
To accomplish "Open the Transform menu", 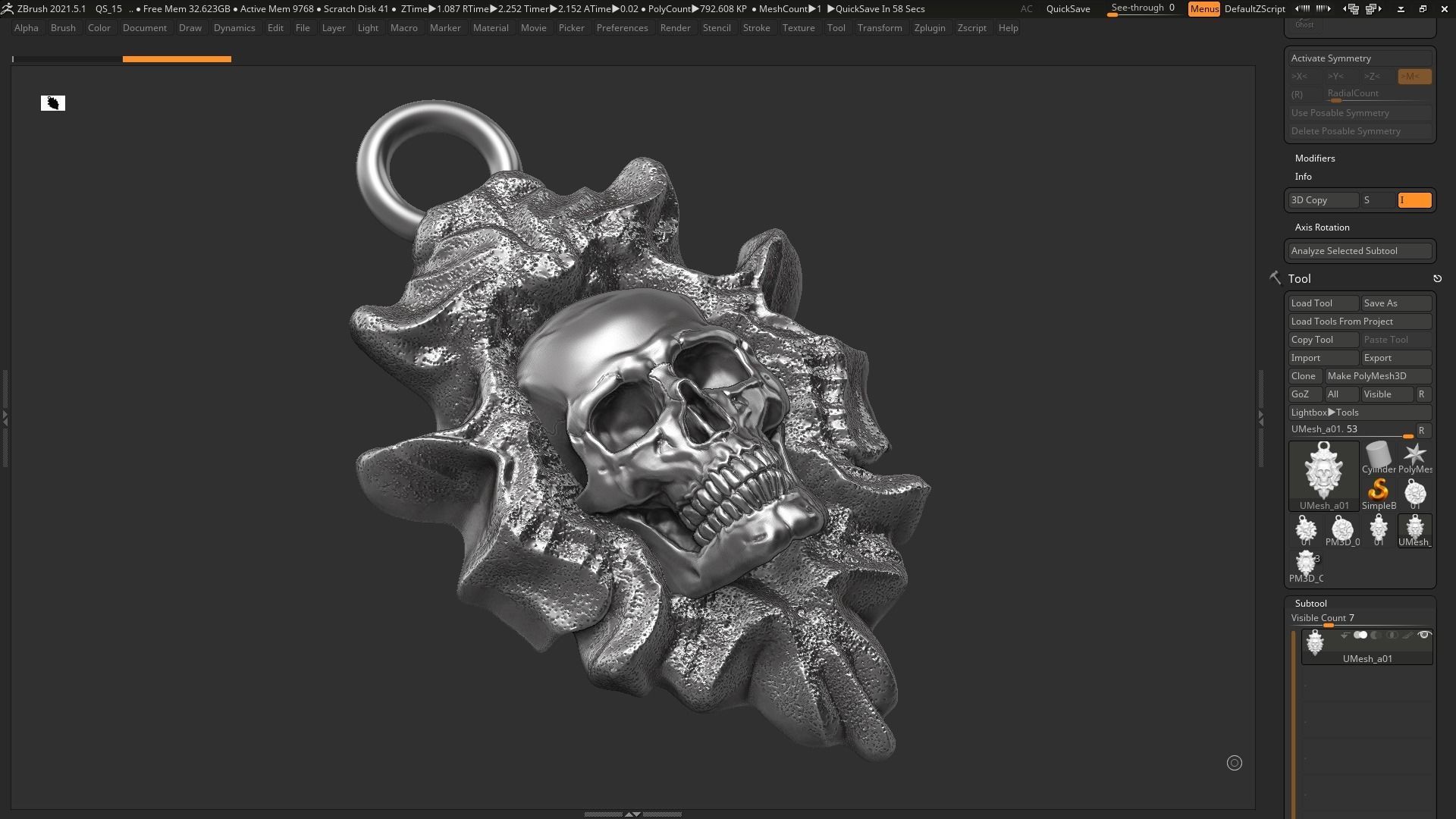I will [880, 28].
